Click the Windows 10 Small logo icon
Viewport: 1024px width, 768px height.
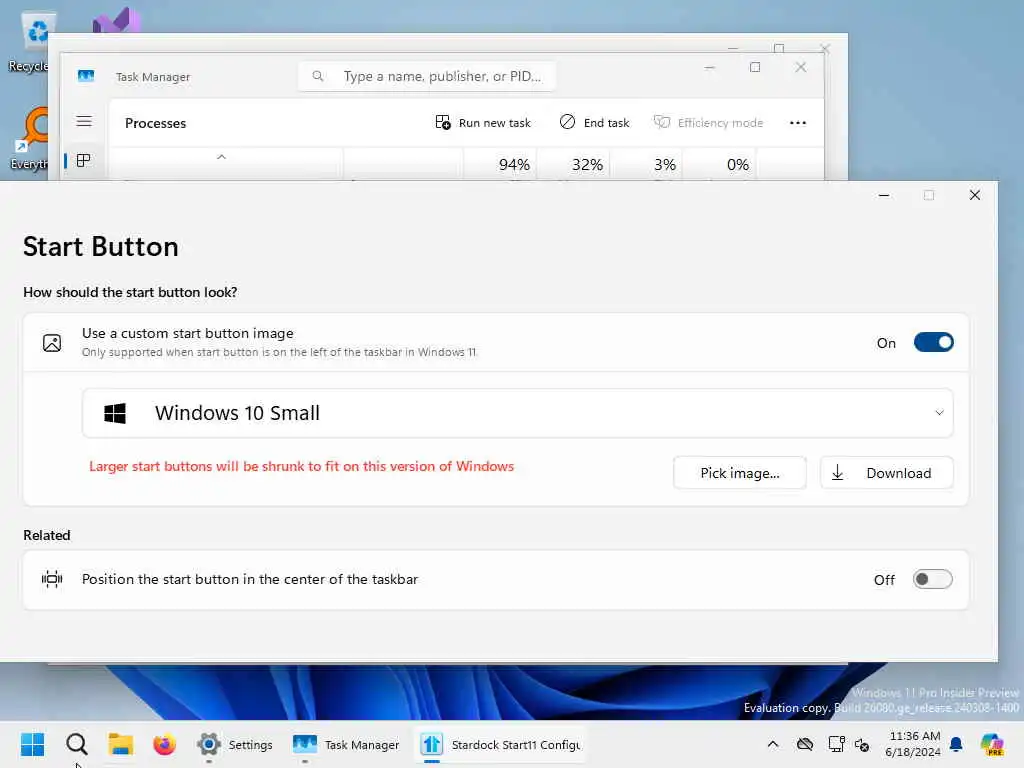(115, 413)
